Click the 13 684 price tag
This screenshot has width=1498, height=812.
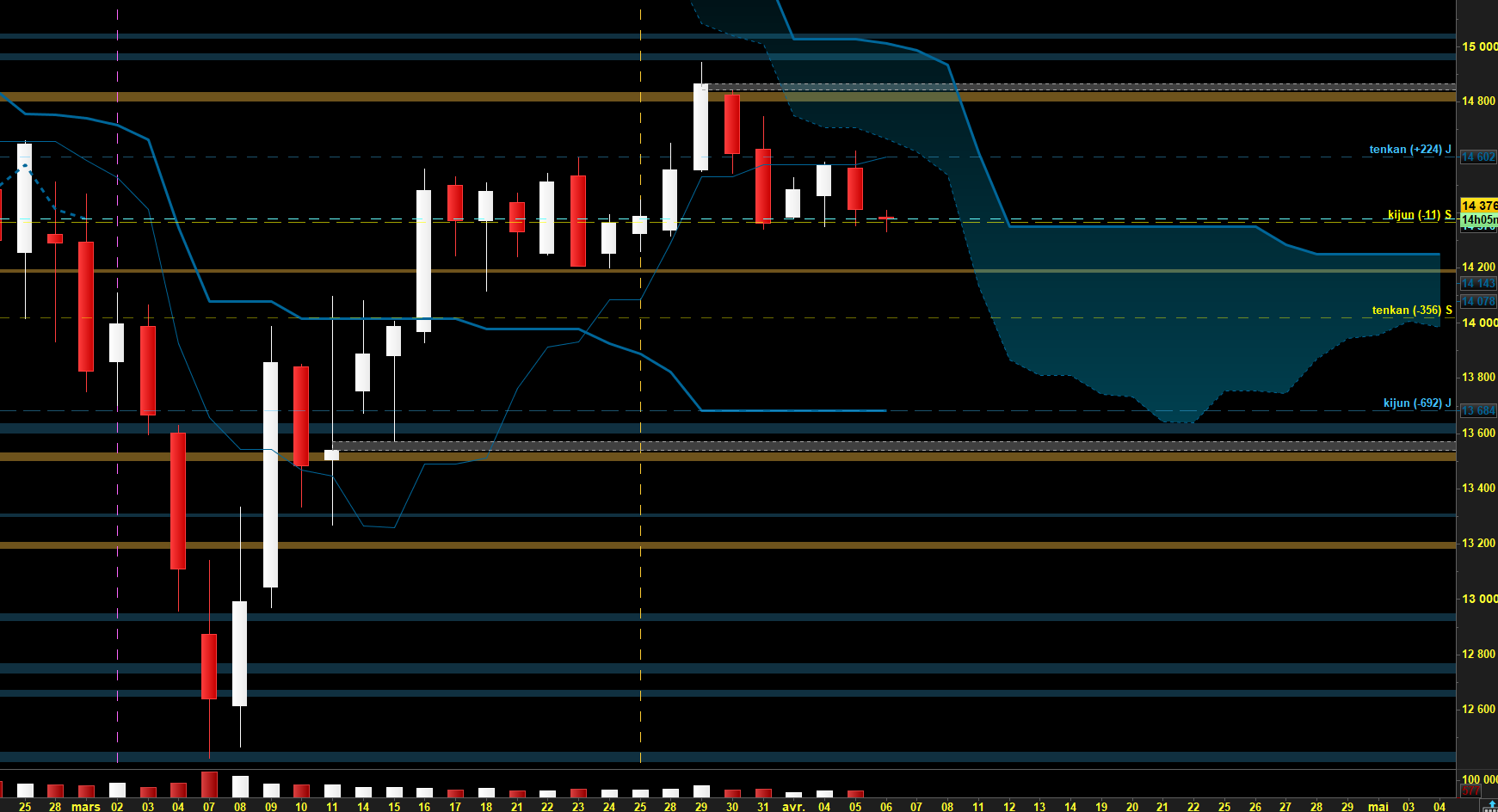click(x=1479, y=411)
